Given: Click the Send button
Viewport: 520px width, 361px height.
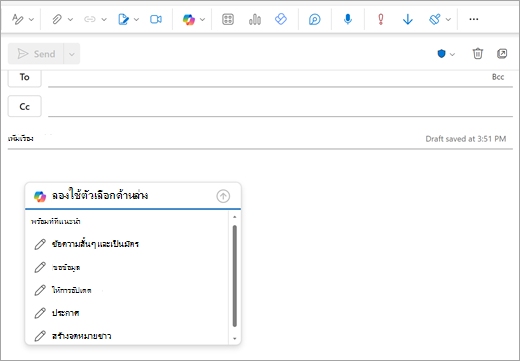Looking at the screenshot, I should point(36,54).
